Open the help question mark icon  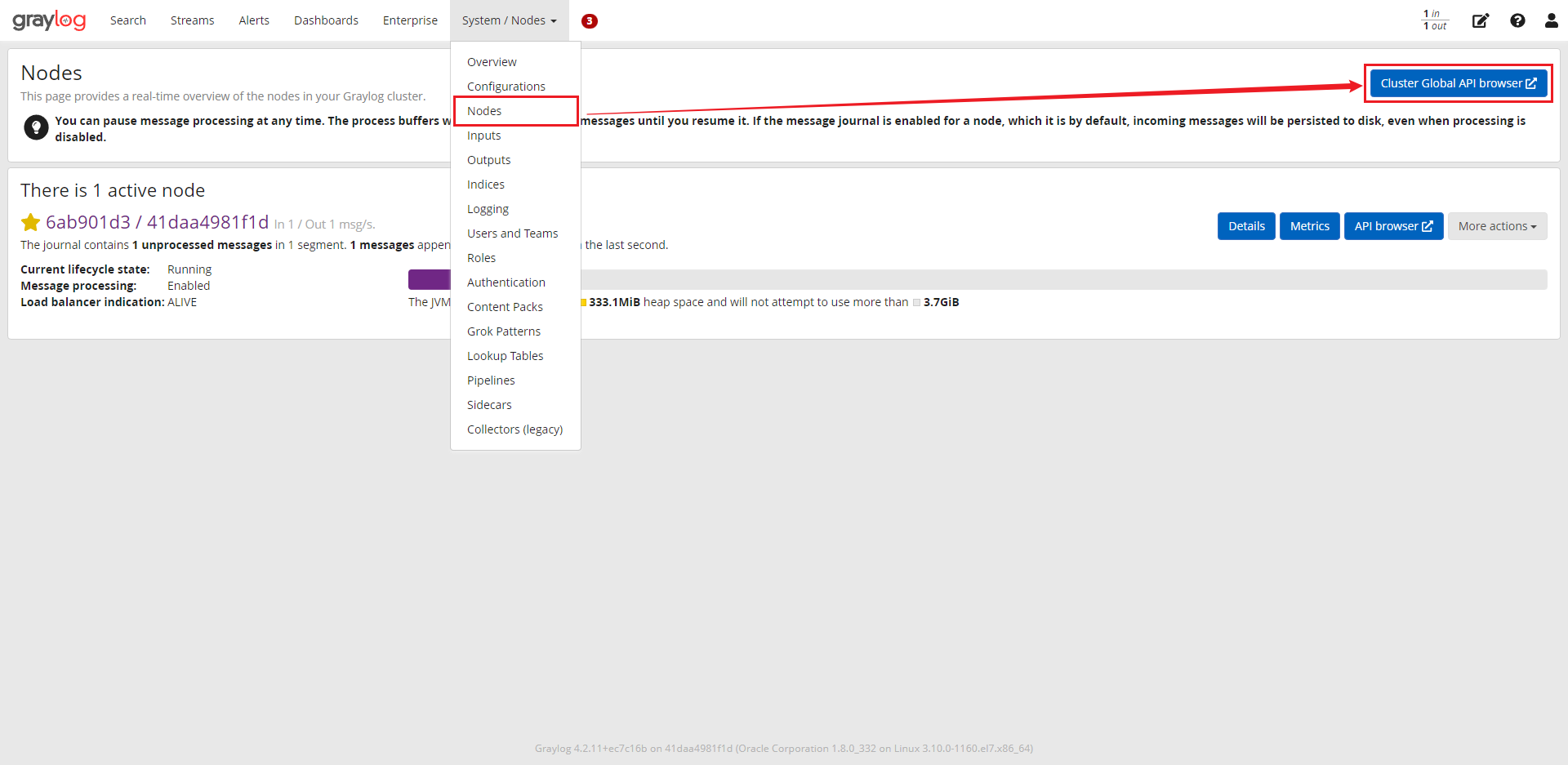point(1517,20)
